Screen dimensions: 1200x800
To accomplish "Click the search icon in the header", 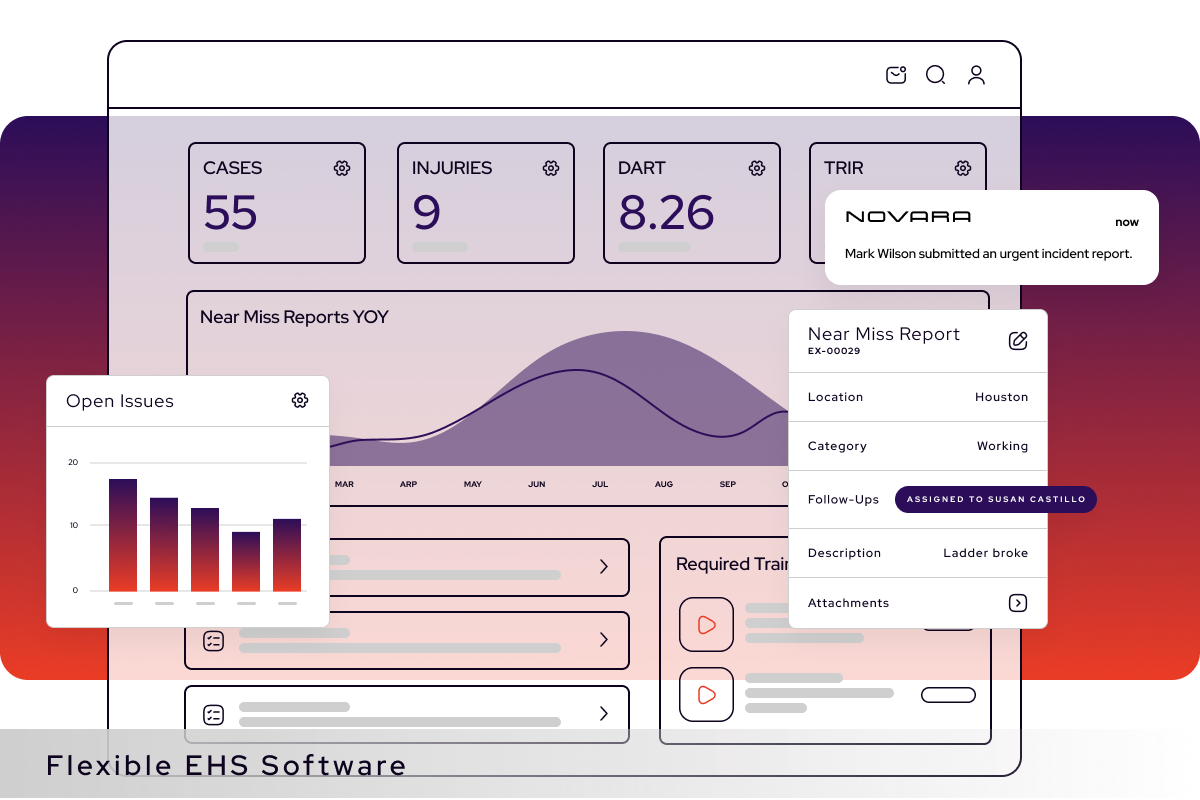I will [x=935, y=75].
